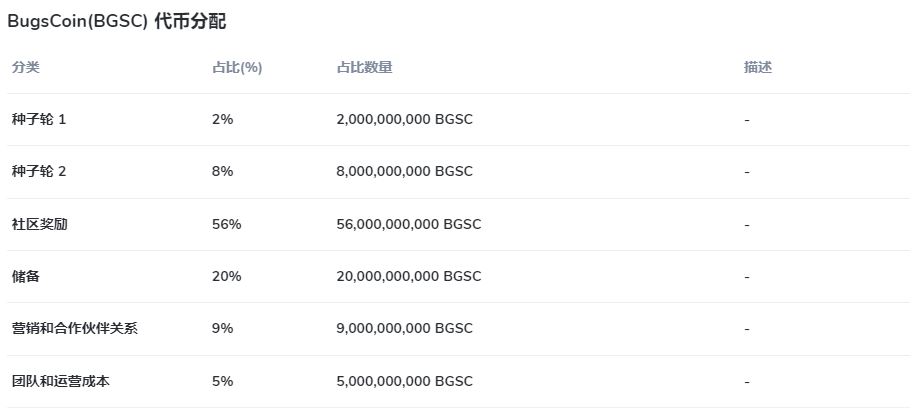Screen dimensions: 922x409
Task: Click the BugsCoin(BGSC) 代币分配 heading
Action: tap(116, 21)
